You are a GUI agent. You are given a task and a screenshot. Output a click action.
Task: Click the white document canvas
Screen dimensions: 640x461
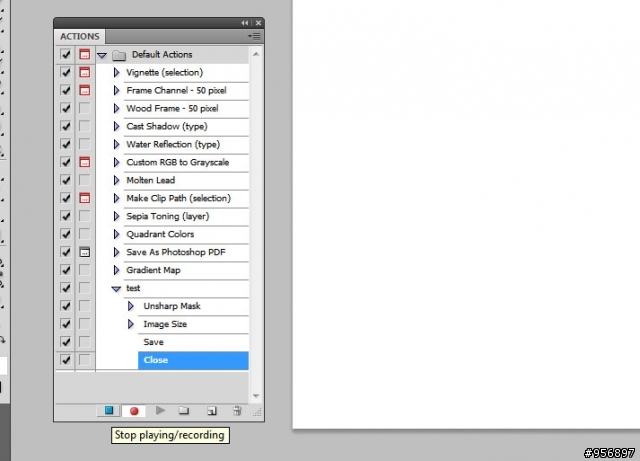click(466, 214)
